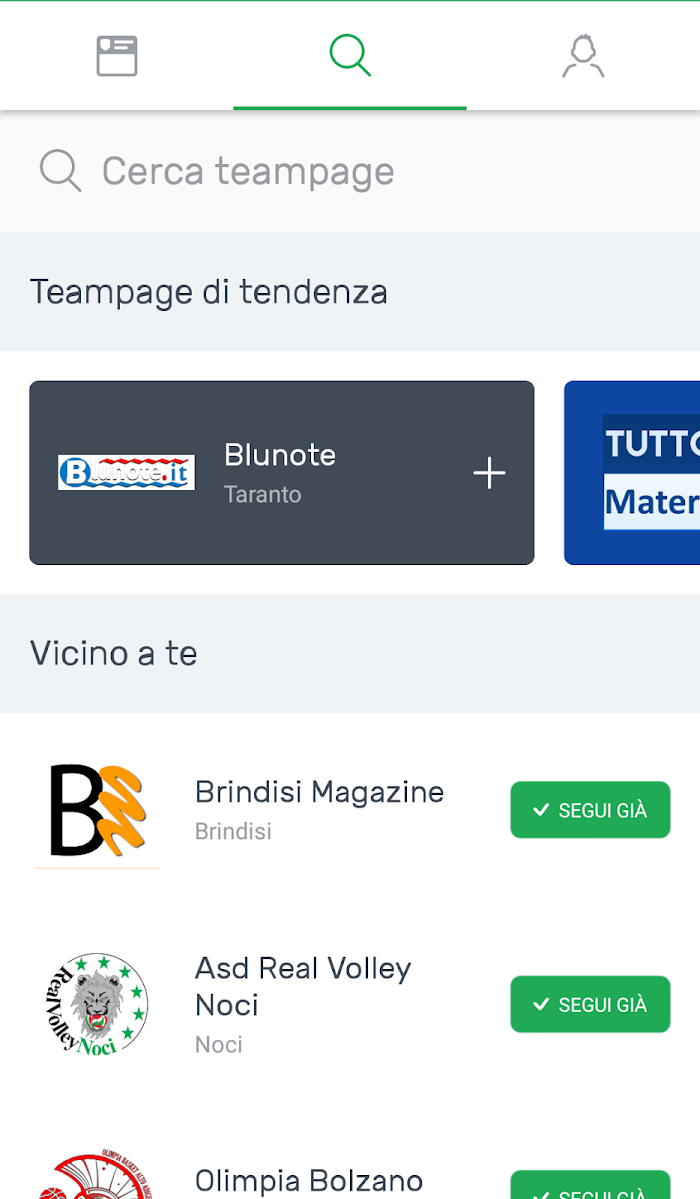Viewport: 700px width, 1199px height.
Task: Open the Brindisi Magazine teampage link
Action: [319, 792]
